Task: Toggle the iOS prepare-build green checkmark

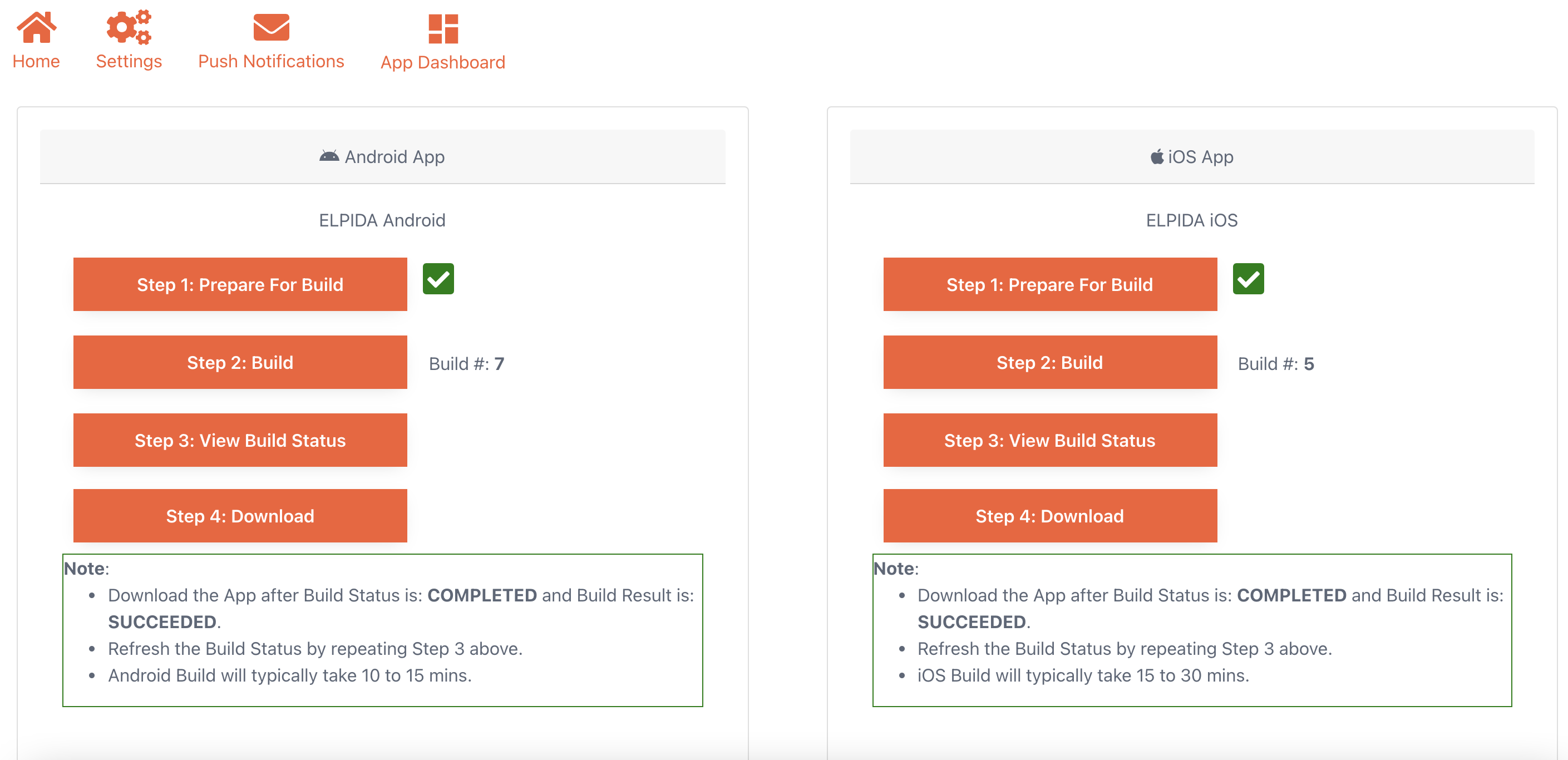Action: [1248, 279]
